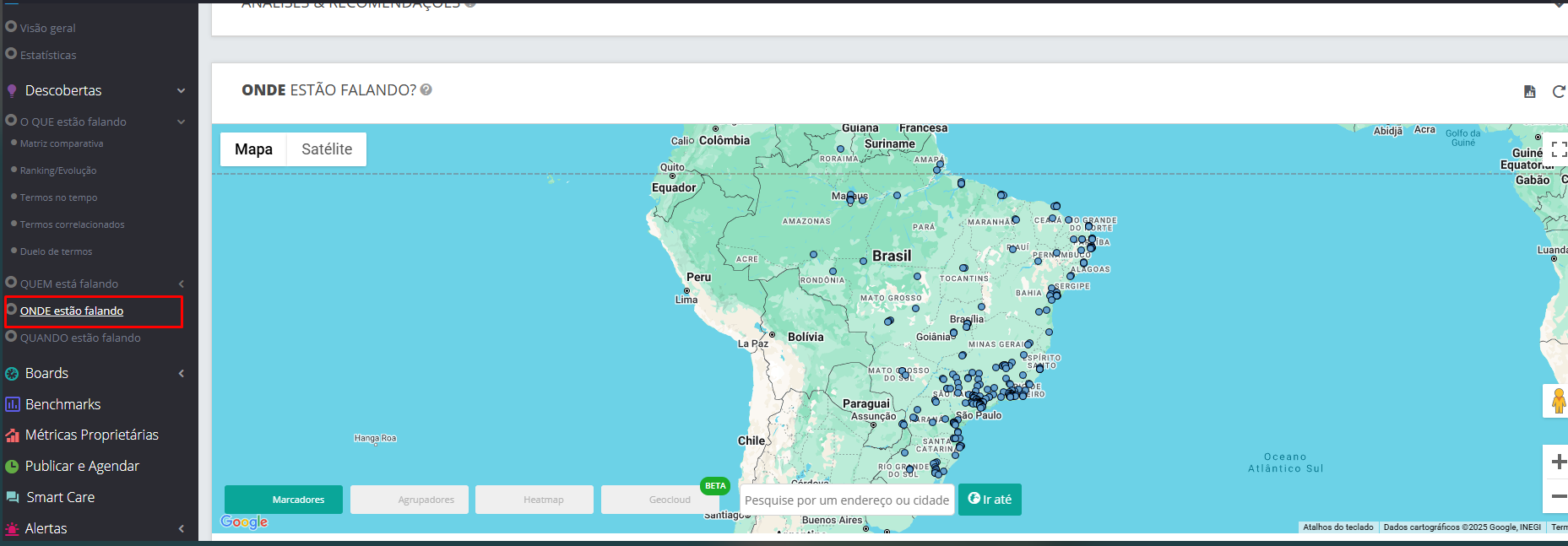Toggle fullscreen map view

(1559, 149)
